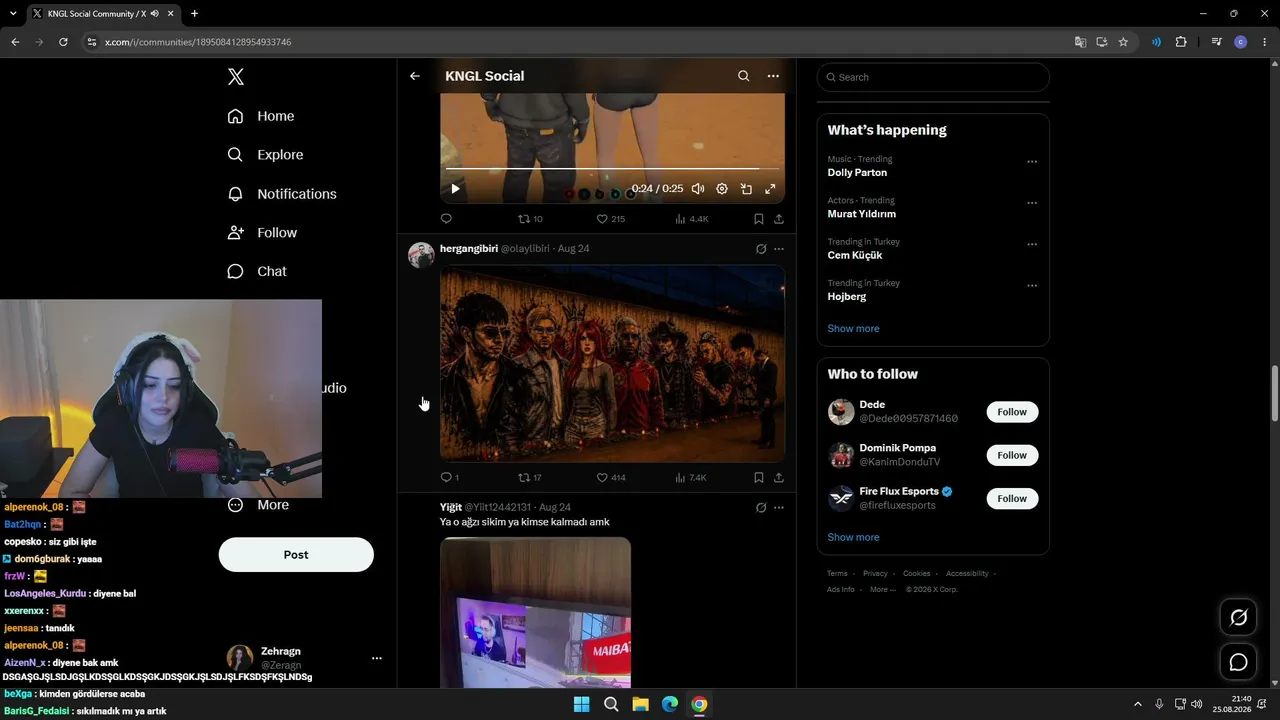Open the Privacy footer link

tap(875, 574)
